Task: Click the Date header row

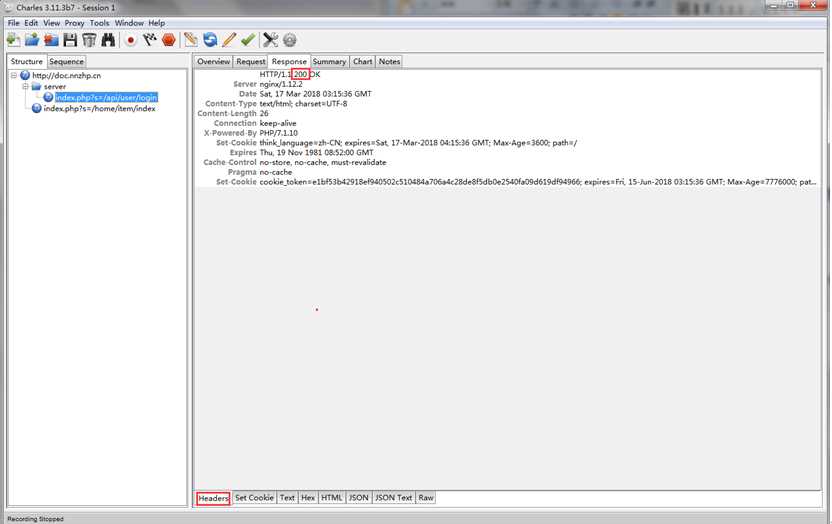Action: 507,93
